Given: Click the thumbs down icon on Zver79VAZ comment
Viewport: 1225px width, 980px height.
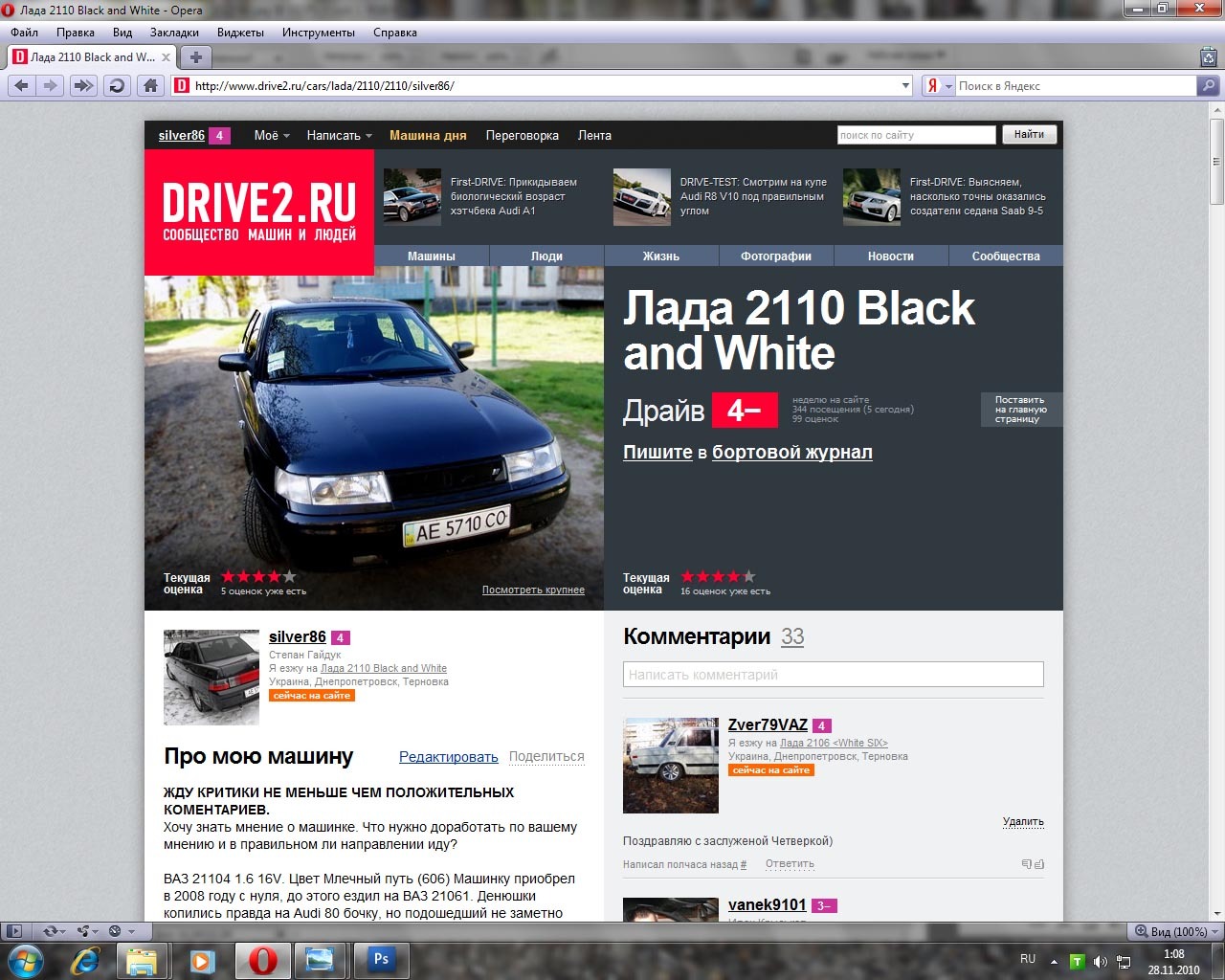Looking at the screenshot, I should click(1026, 864).
